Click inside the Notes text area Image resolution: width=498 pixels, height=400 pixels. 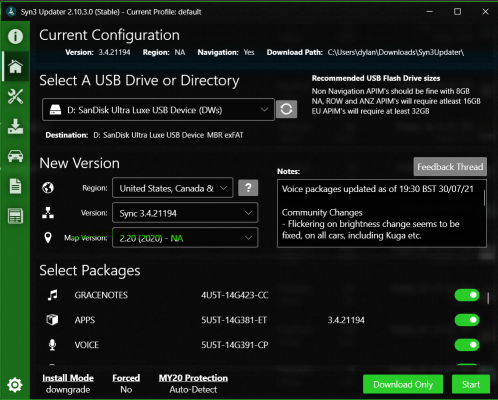point(382,213)
